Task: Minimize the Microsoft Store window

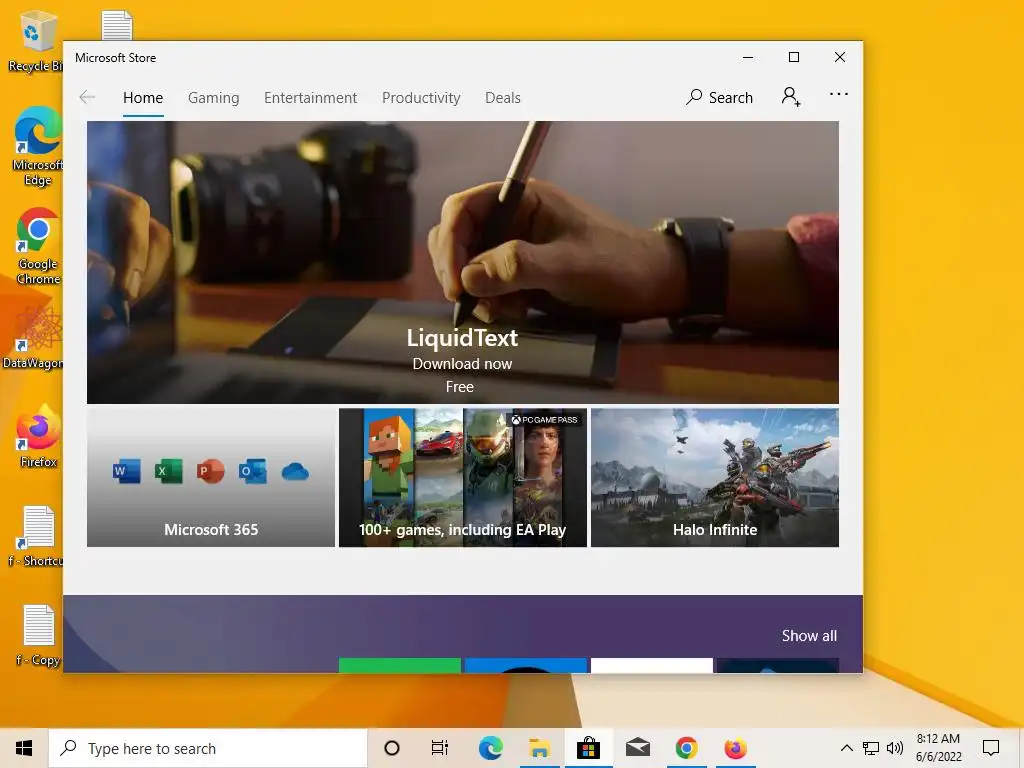Action: (x=748, y=57)
